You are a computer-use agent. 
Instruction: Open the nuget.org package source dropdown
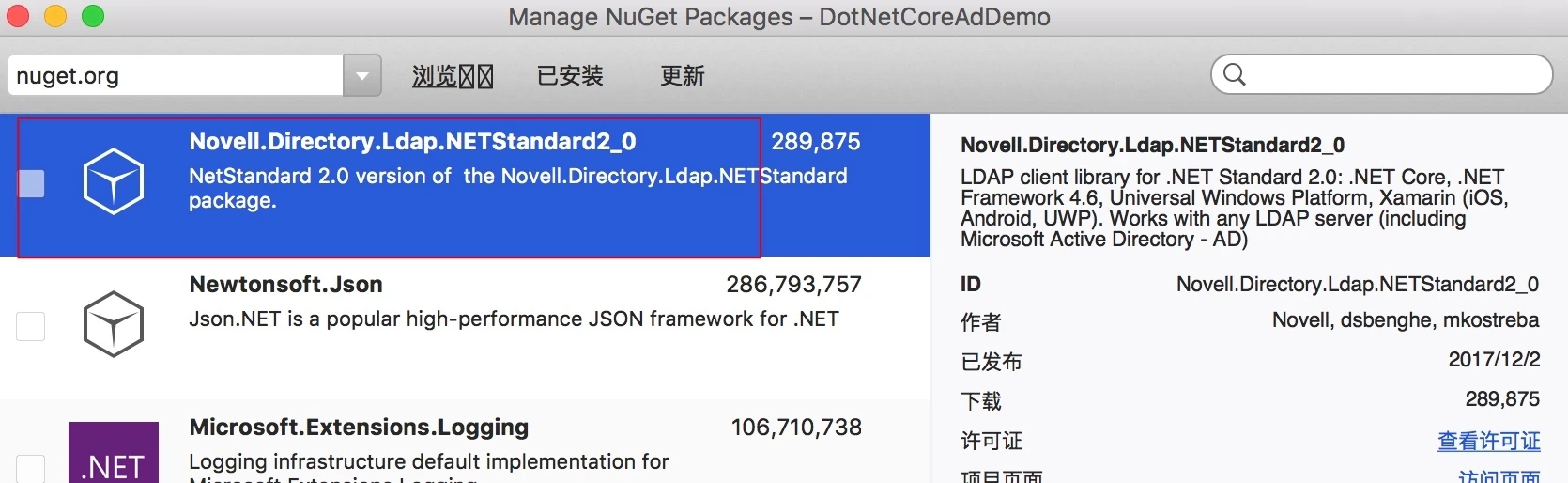[361, 76]
